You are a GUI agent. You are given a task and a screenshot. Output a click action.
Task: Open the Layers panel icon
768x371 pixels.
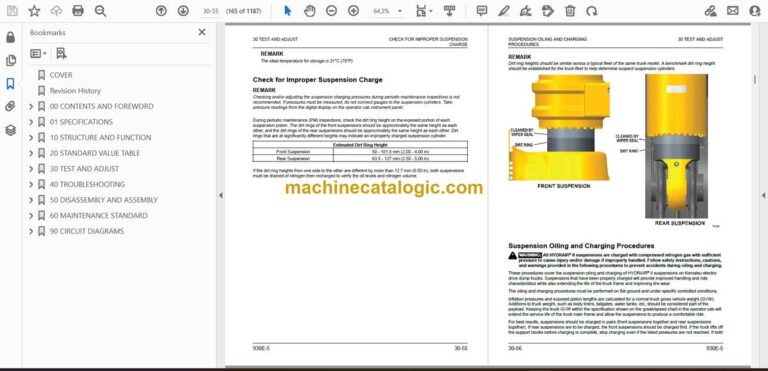pyautogui.click(x=10, y=130)
